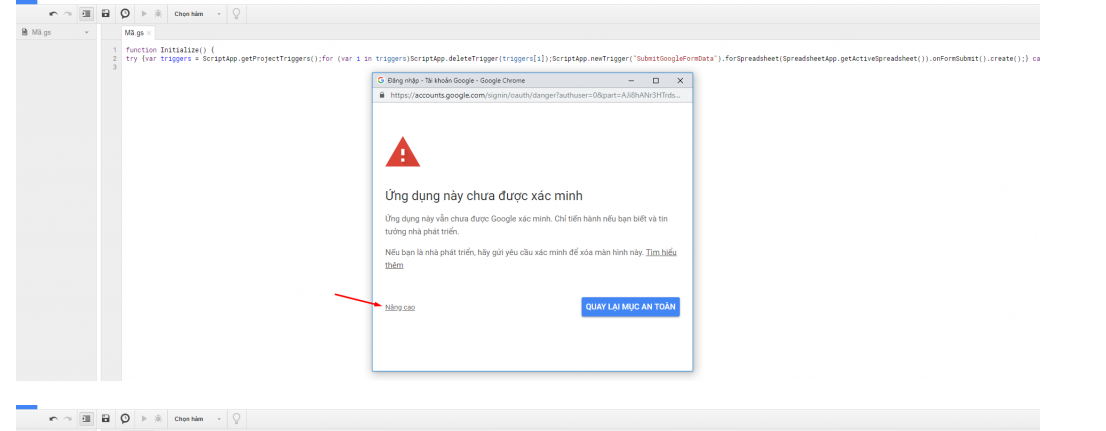The width and height of the screenshot is (1106, 431).
Task: Open the "Tìm hiểu thêm" link
Action: point(660,252)
